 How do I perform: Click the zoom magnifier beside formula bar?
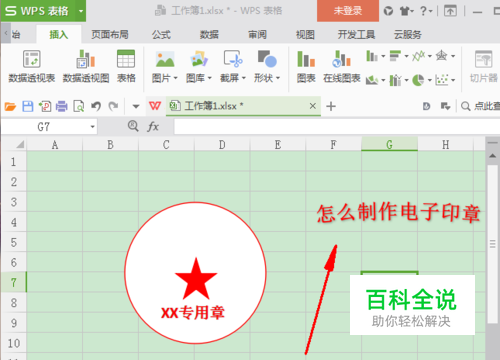pyautogui.click(x=133, y=126)
